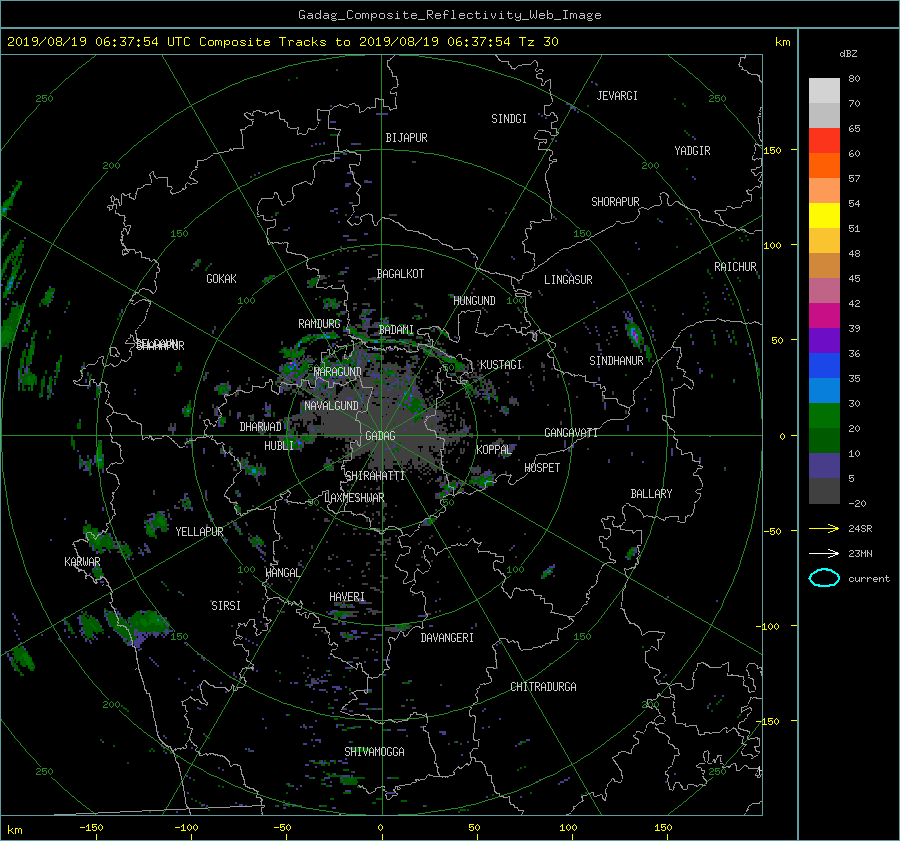This screenshot has width=900, height=841.
Task: Click the DAVANGERI city label
Action: click(447, 638)
